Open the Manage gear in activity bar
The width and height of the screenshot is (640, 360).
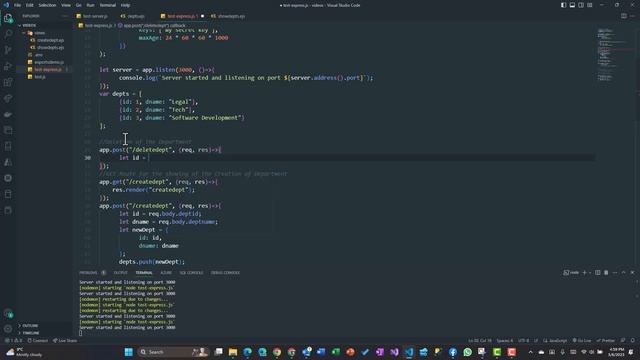8,329
